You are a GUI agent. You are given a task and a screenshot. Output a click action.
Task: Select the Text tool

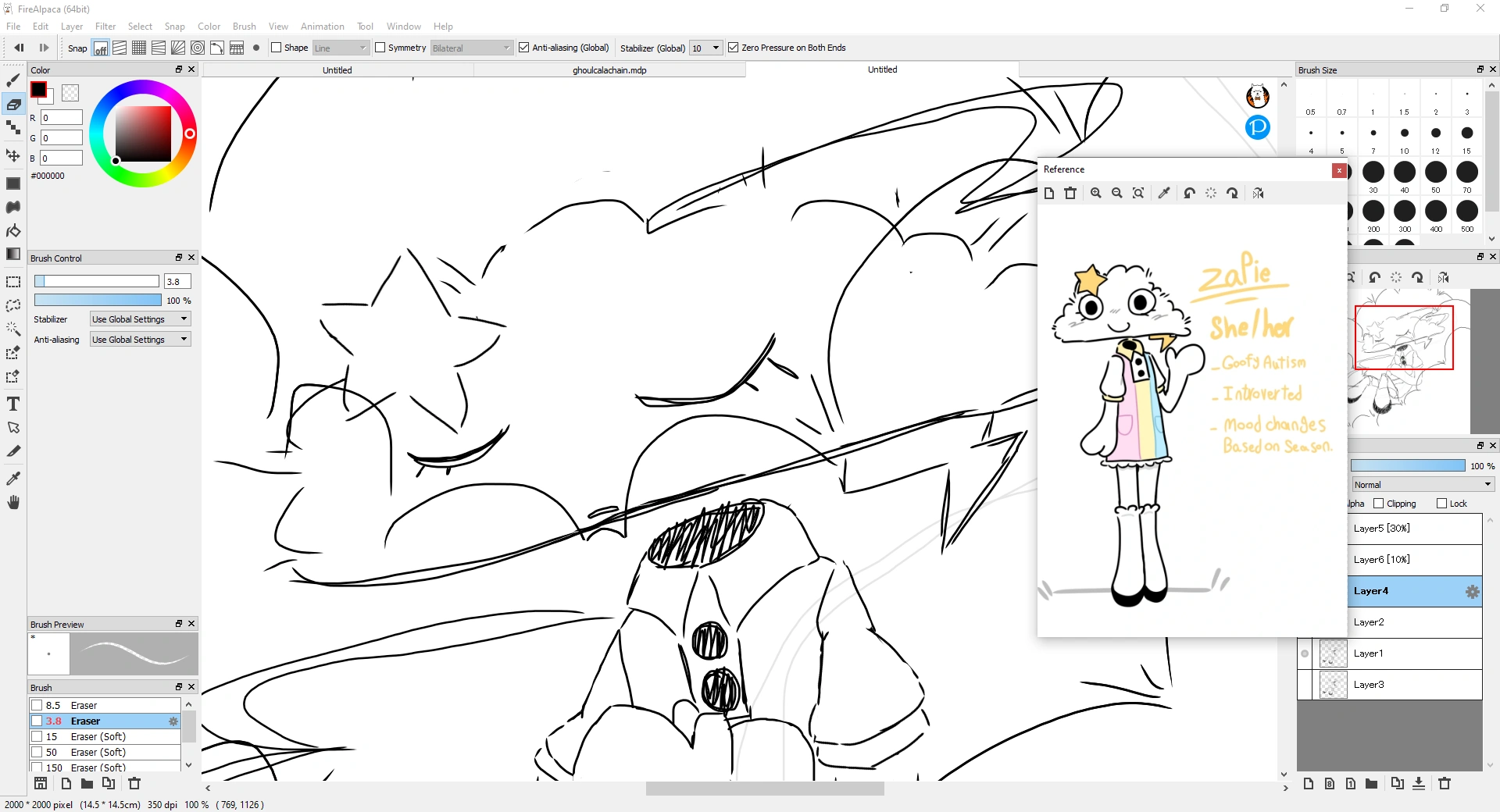click(x=13, y=404)
